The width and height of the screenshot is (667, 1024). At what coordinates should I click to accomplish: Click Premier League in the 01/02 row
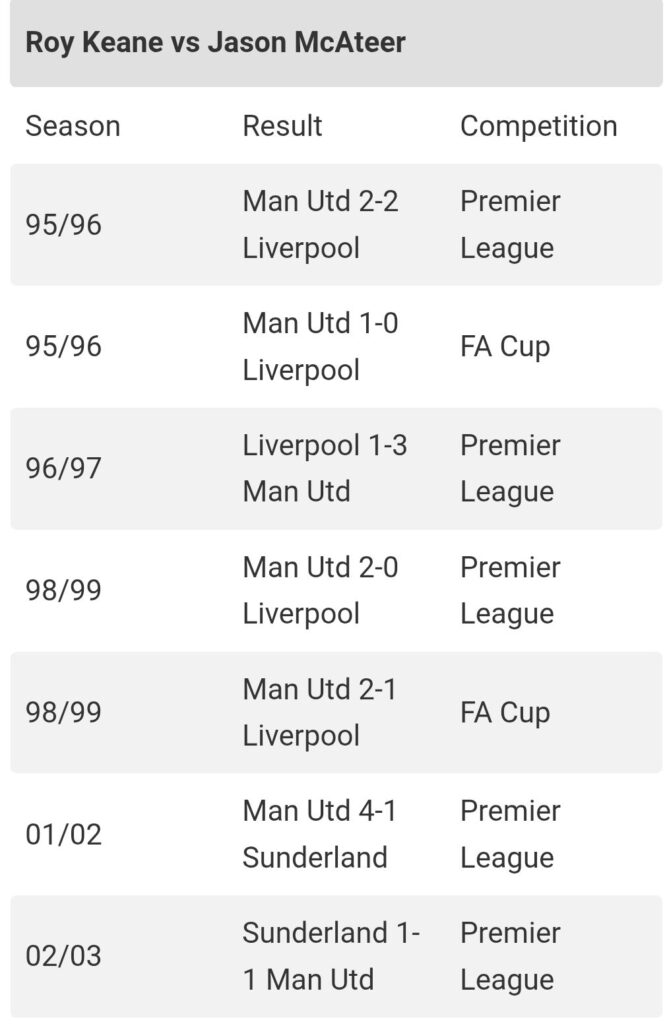click(x=510, y=834)
